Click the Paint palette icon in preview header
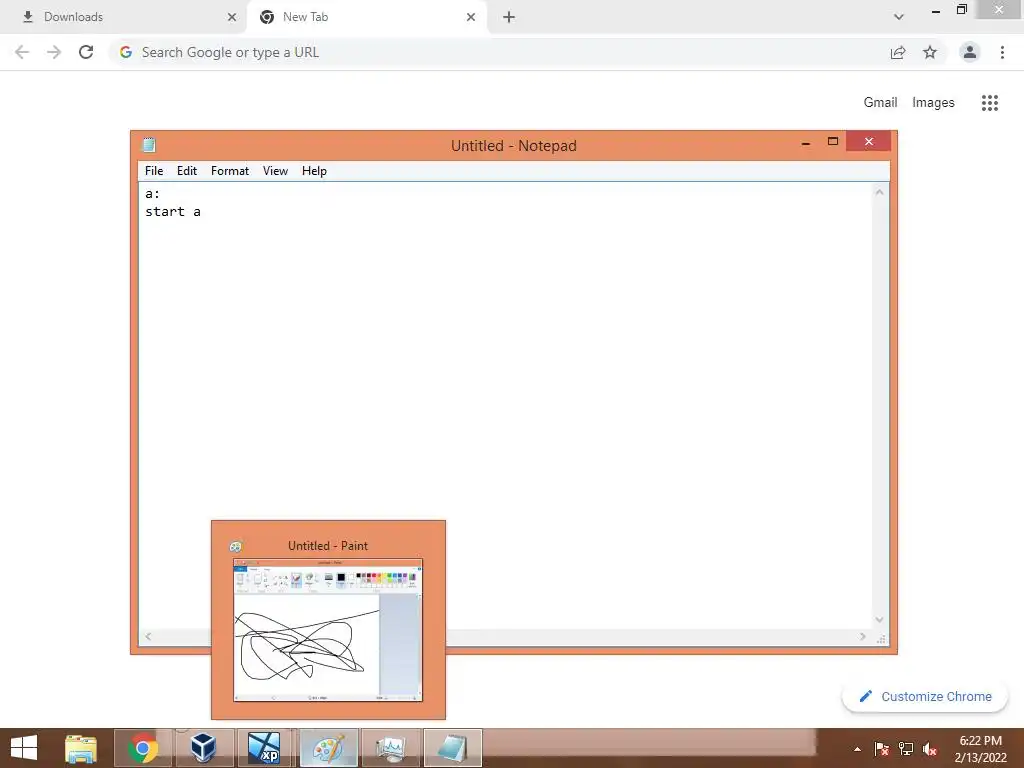 pyautogui.click(x=236, y=547)
